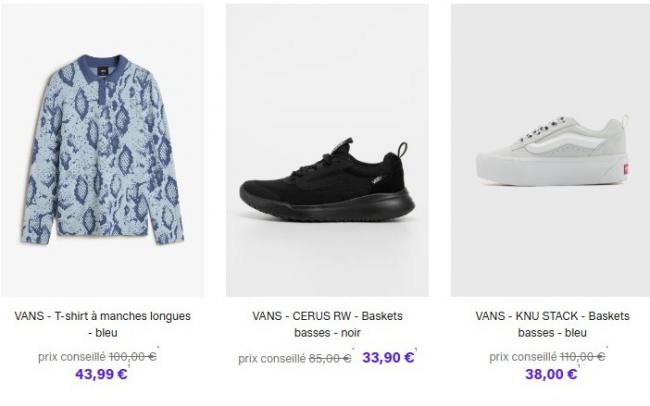
Task: Open the black CERUS RW sneaker image
Action: [x=327, y=150]
